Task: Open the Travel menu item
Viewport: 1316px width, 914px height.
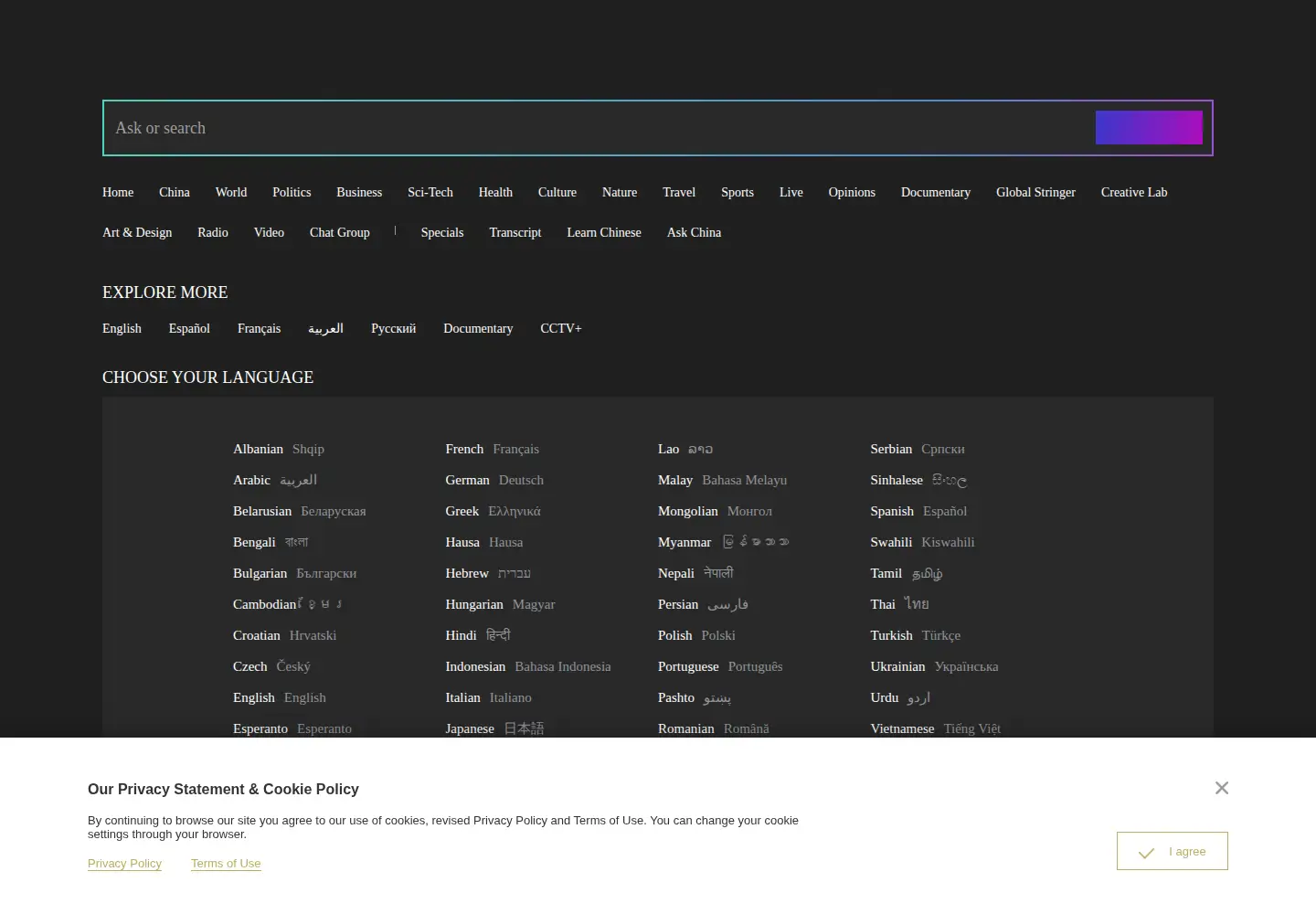Action: tap(679, 192)
